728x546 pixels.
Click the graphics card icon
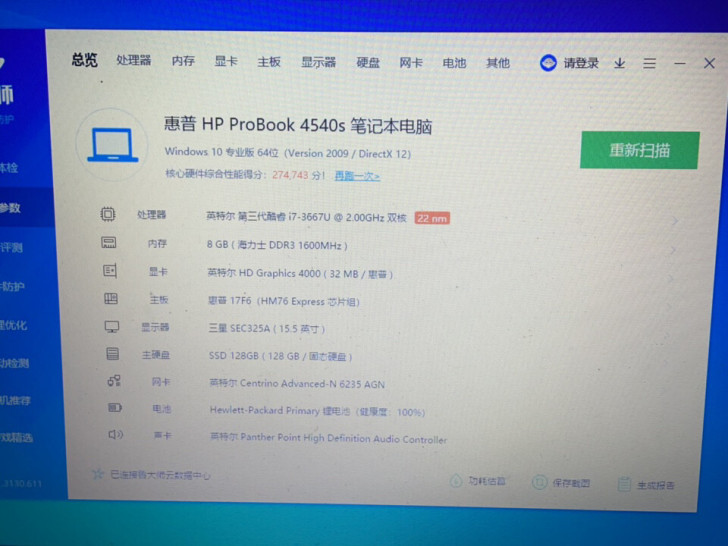point(110,271)
